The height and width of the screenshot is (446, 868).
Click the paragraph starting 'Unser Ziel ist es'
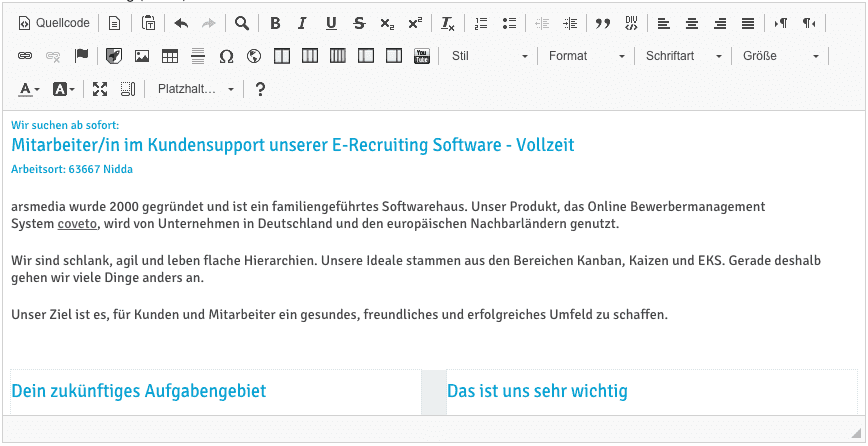coord(339,315)
